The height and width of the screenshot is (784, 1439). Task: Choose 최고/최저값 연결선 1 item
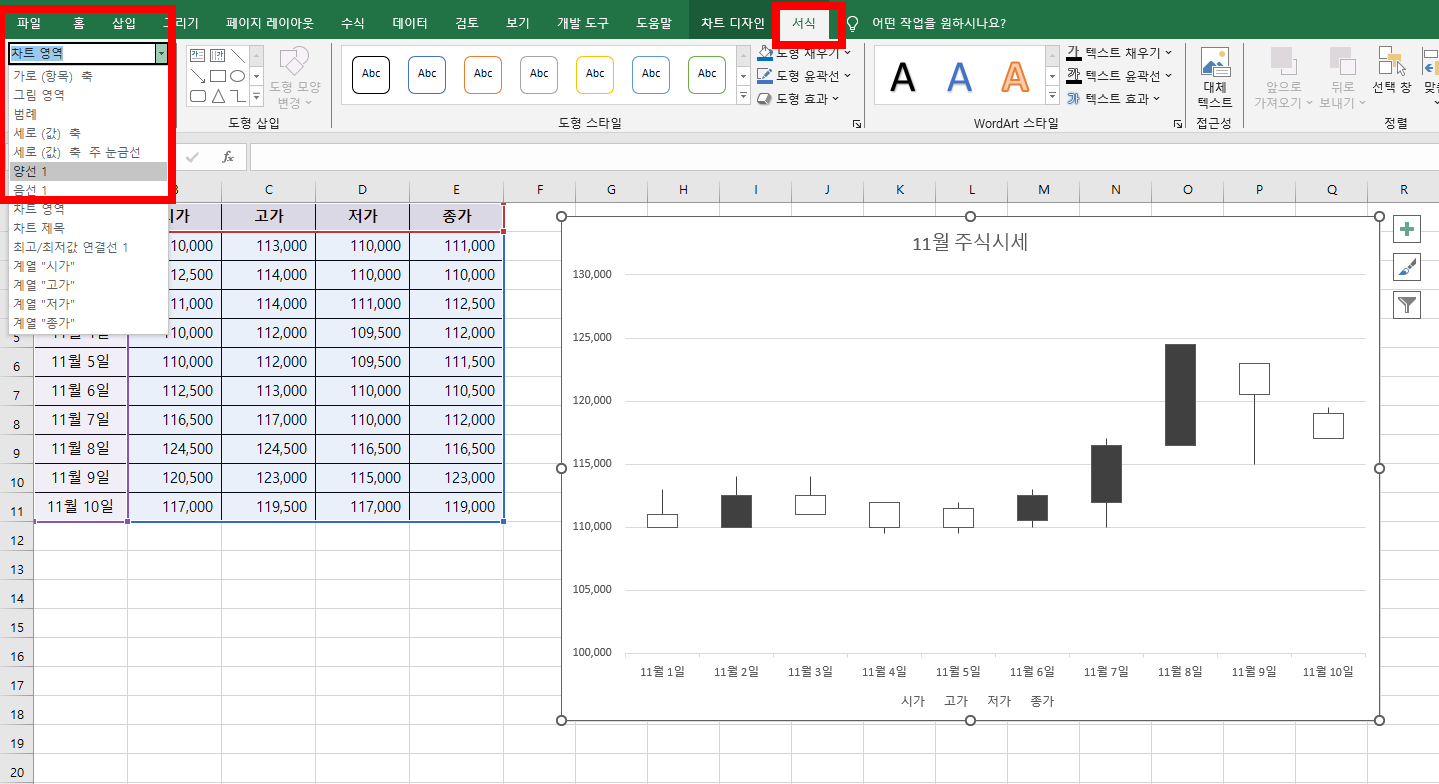(88, 247)
